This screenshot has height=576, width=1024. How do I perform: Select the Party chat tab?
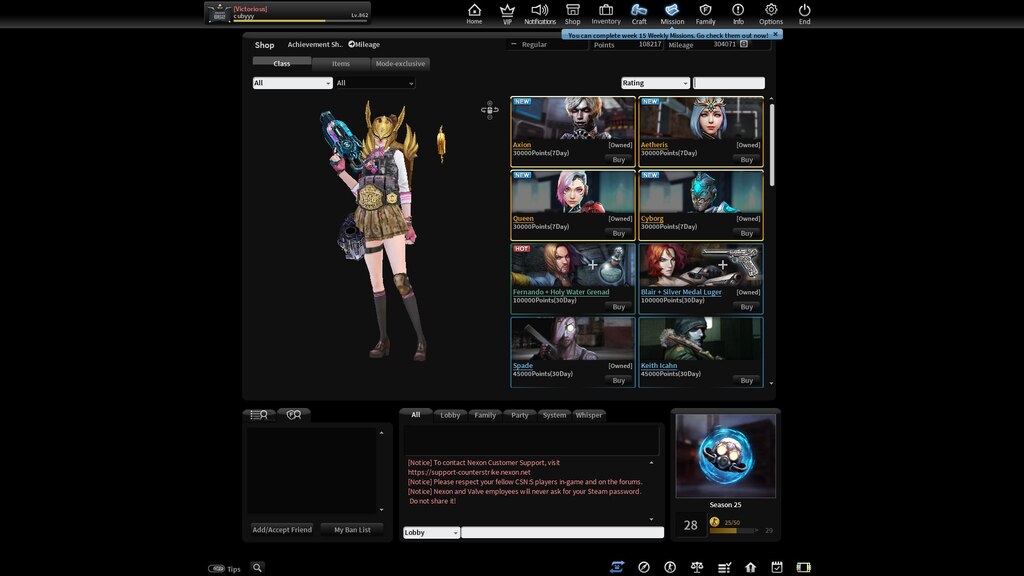coord(520,415)
